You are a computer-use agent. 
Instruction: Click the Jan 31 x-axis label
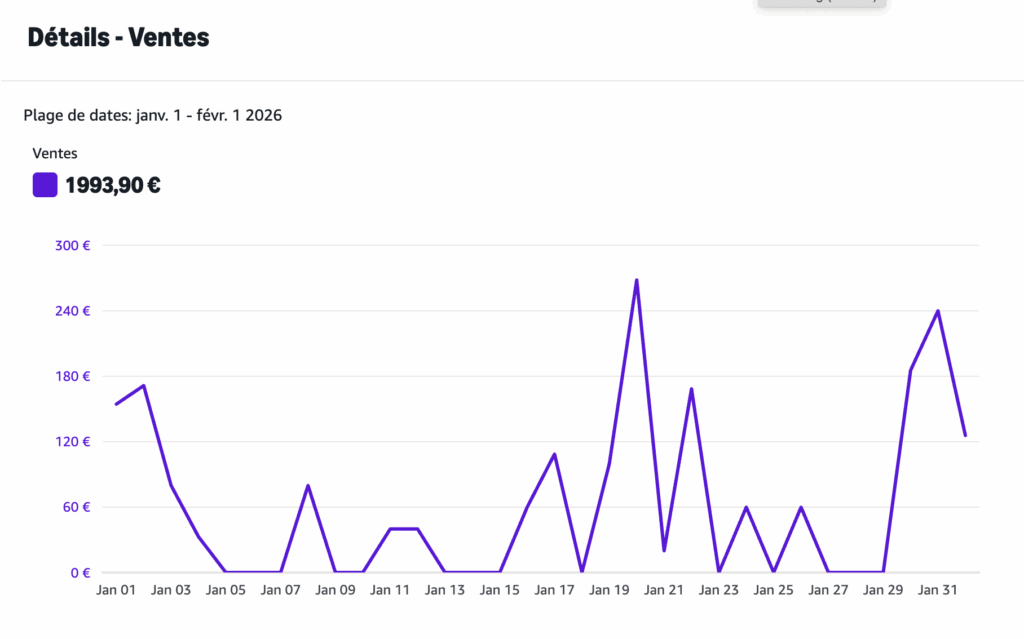click(x=938, y=590)
